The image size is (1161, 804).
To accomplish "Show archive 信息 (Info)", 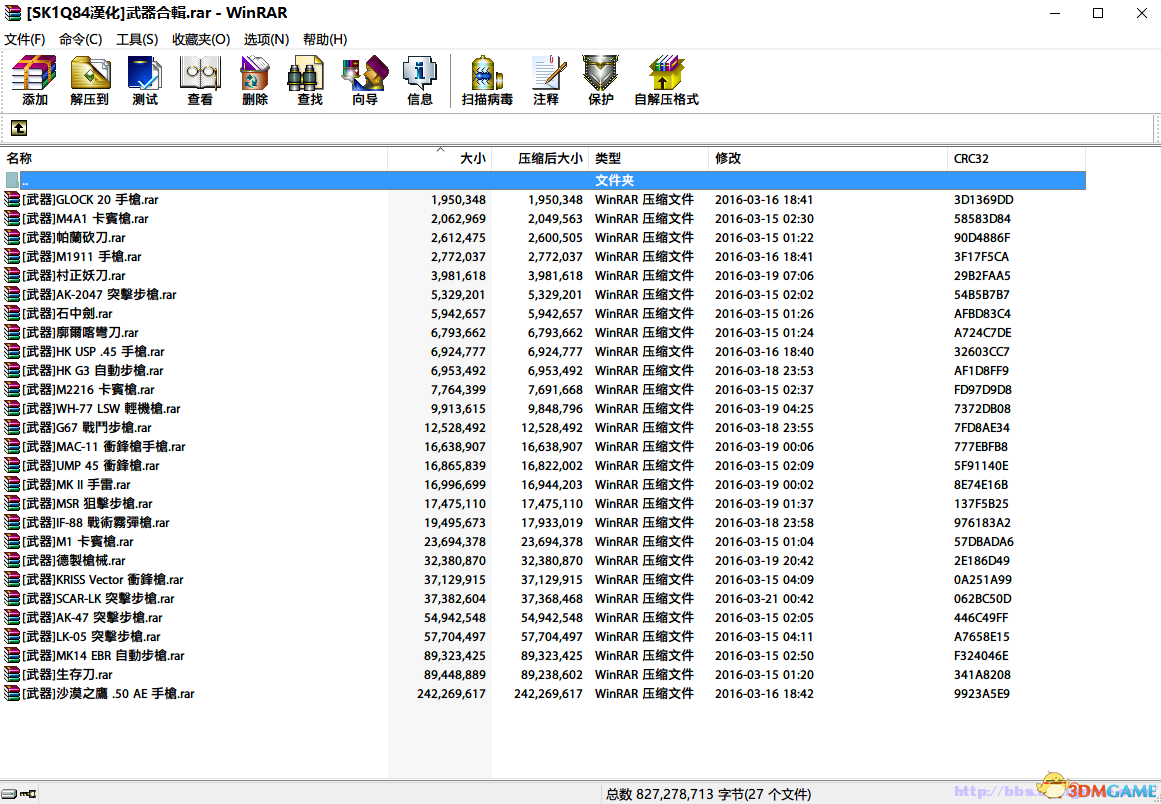I will click(420, 81).
